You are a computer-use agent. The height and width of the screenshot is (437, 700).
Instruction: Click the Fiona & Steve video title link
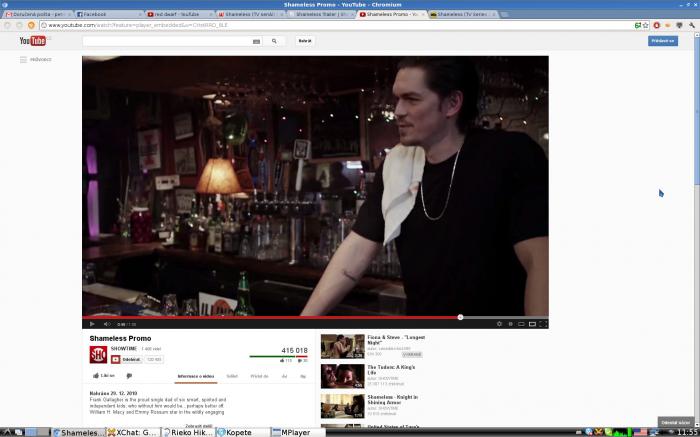[396, 340]
